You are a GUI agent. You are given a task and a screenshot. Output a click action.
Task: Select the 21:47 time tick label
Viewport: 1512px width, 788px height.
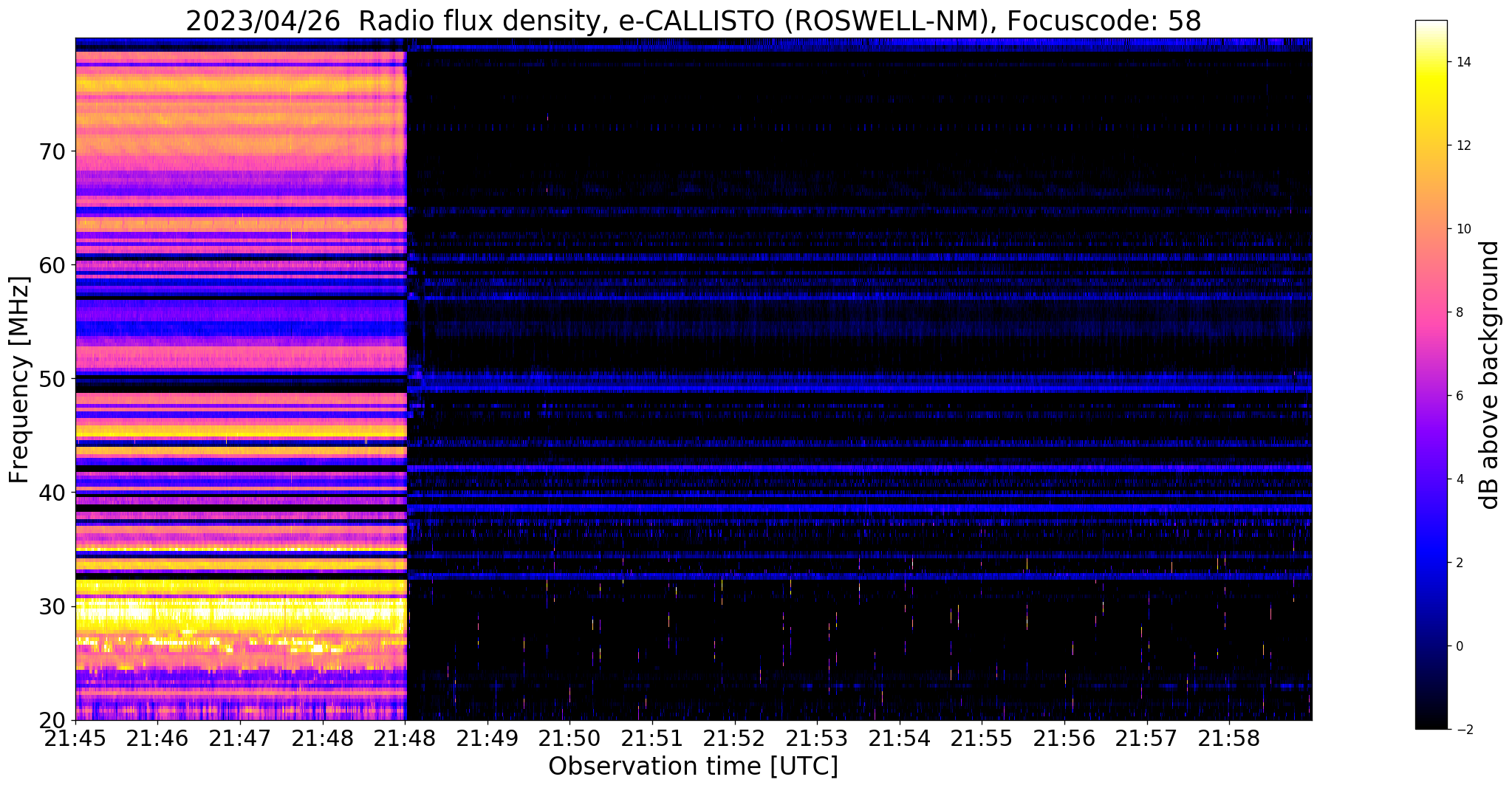pyautogui.click(x=239, y=737)
